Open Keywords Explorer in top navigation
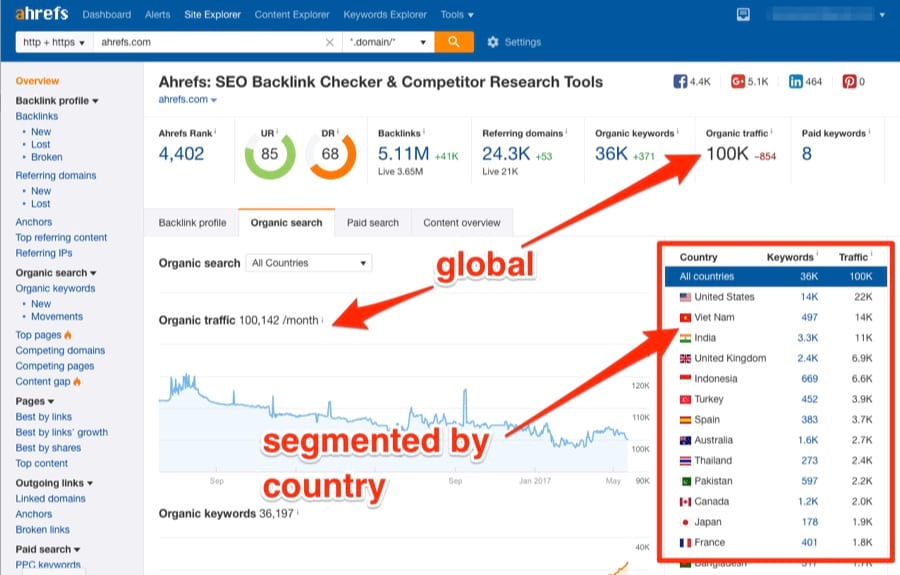 (385, 15)
